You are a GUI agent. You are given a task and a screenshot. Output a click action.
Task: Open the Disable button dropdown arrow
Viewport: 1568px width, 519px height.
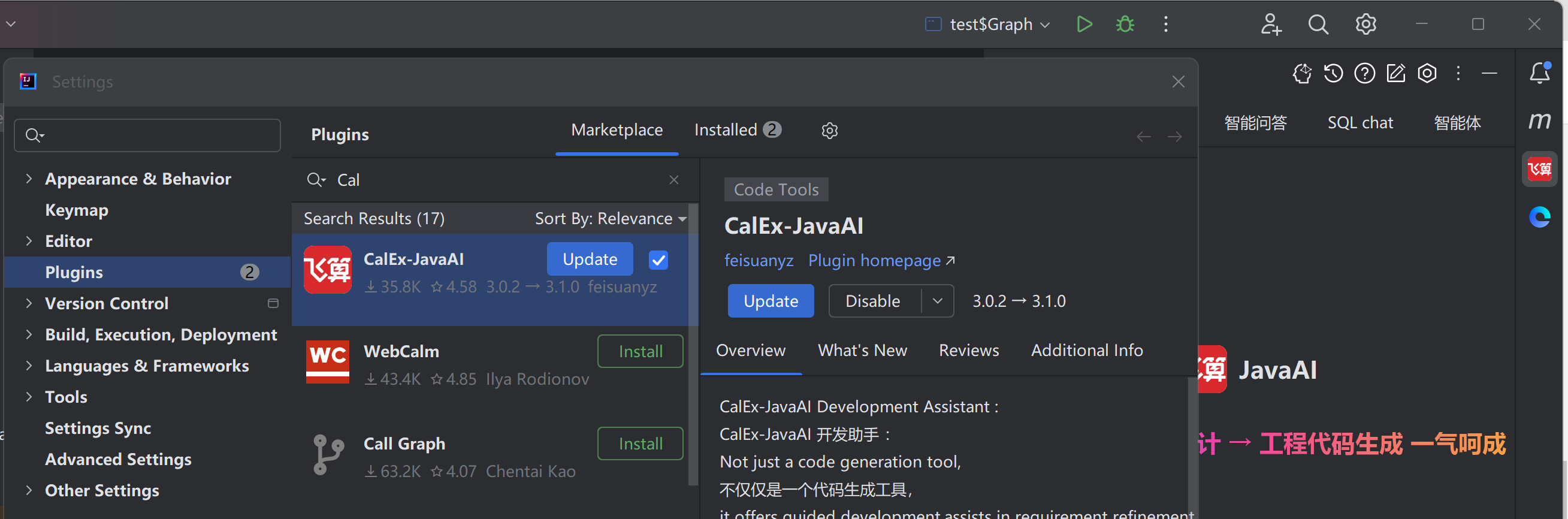coord(938,301)
